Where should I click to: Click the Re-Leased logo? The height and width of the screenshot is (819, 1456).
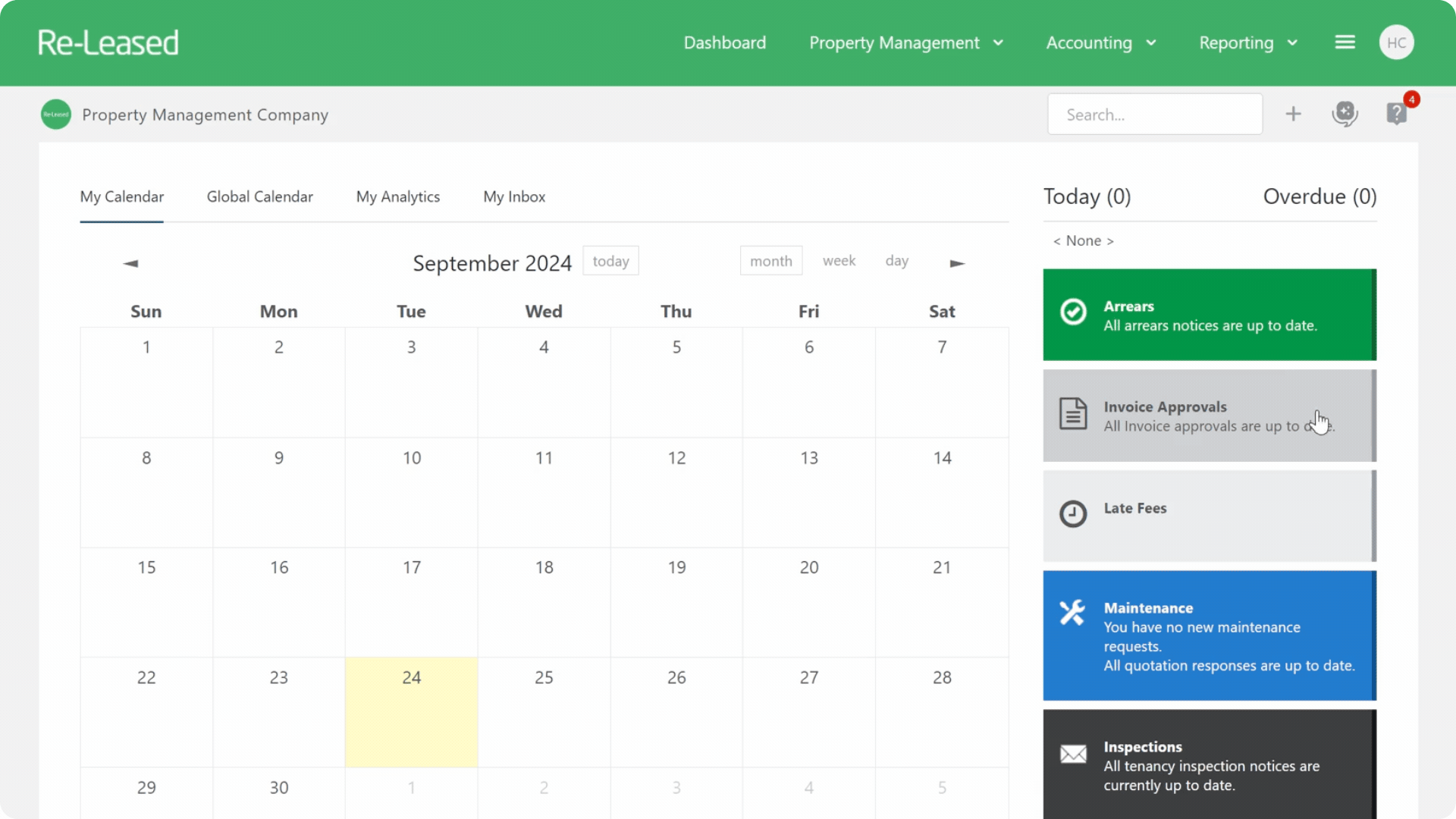[108, 42]
